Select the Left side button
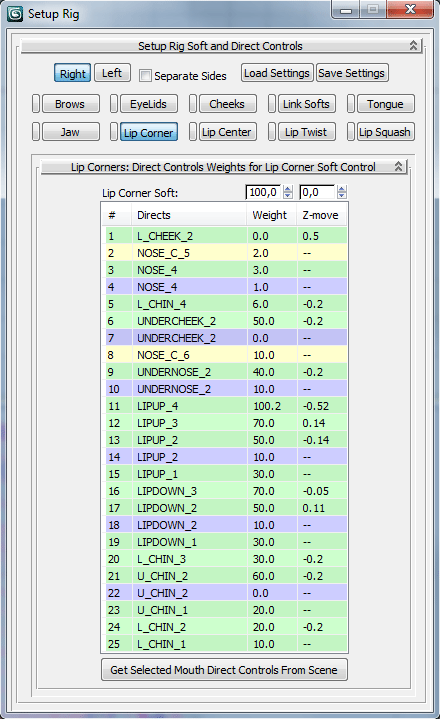Viewport: 440px width, 719px height. (112, 73)
